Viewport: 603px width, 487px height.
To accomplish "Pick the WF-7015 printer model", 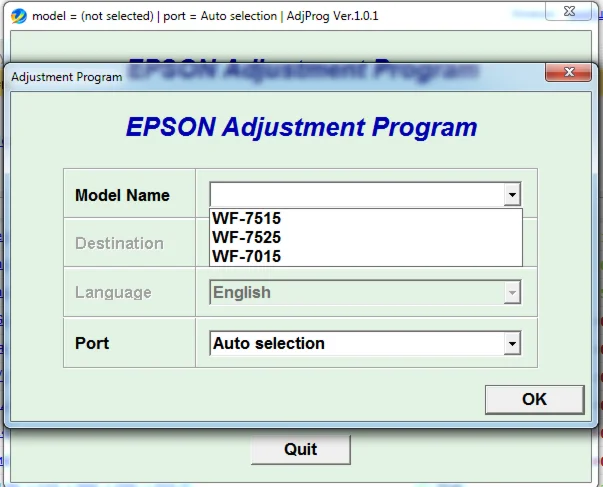I will (246, 256).
